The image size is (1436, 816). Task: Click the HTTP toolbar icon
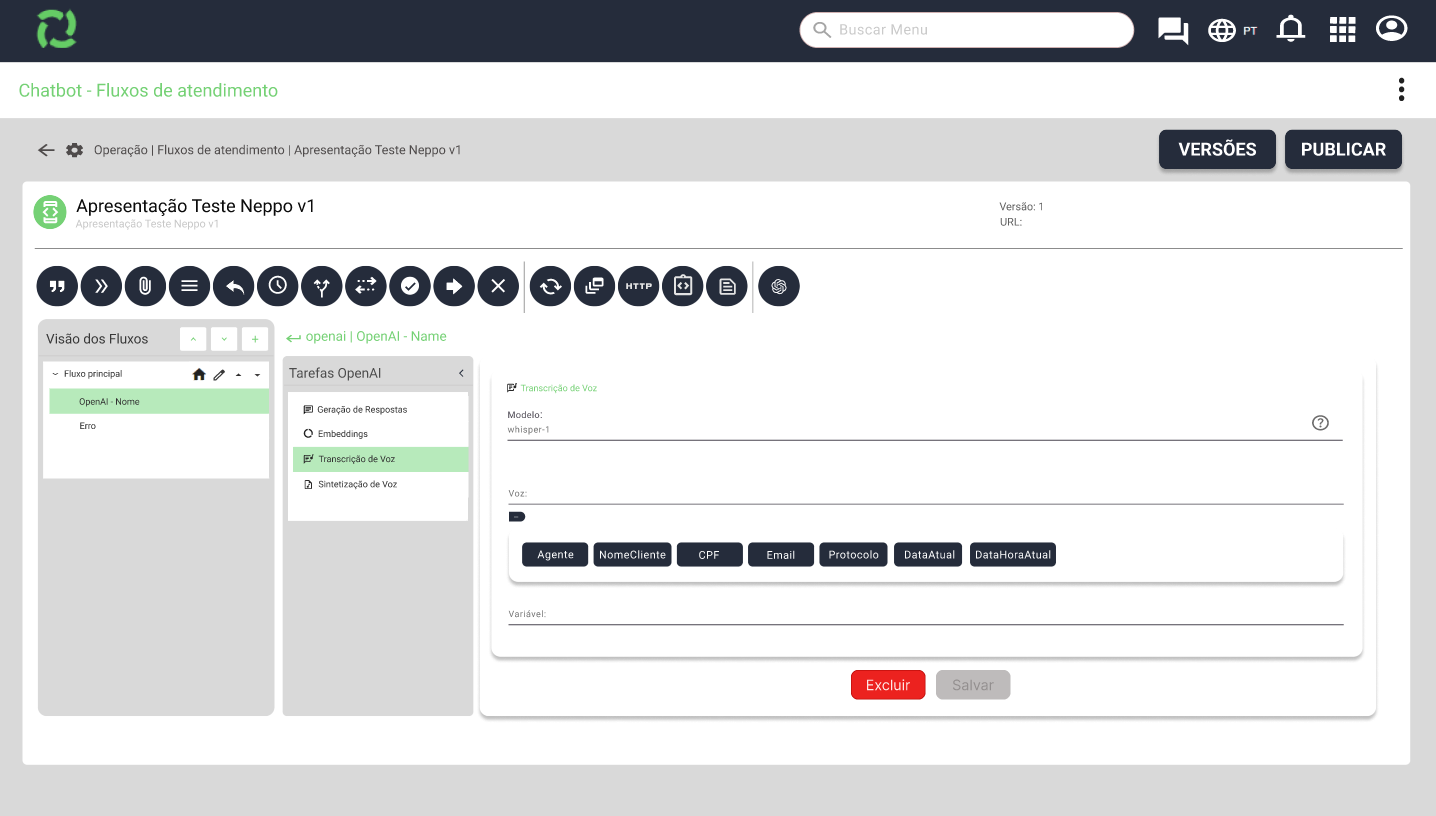(639, 286)
